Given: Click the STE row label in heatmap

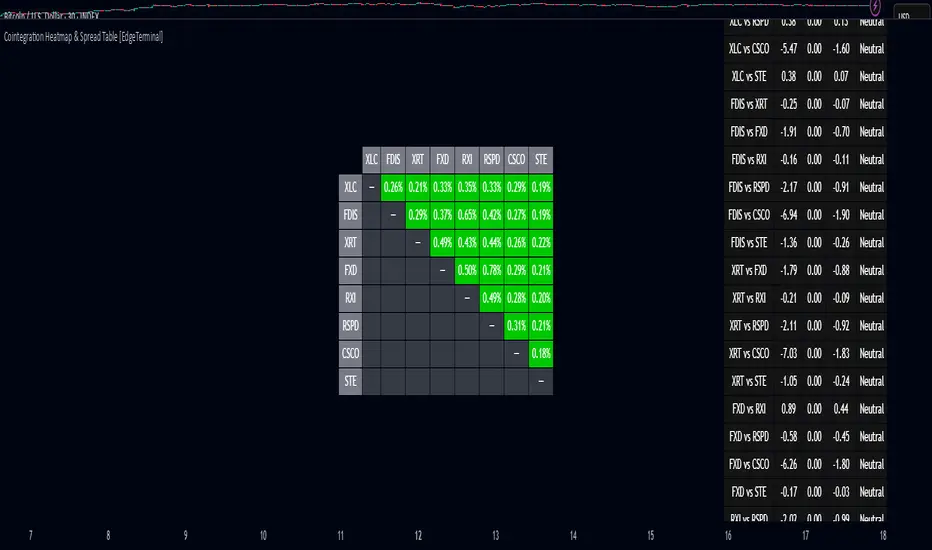Looking at the screenshot, I should (350, 381).
